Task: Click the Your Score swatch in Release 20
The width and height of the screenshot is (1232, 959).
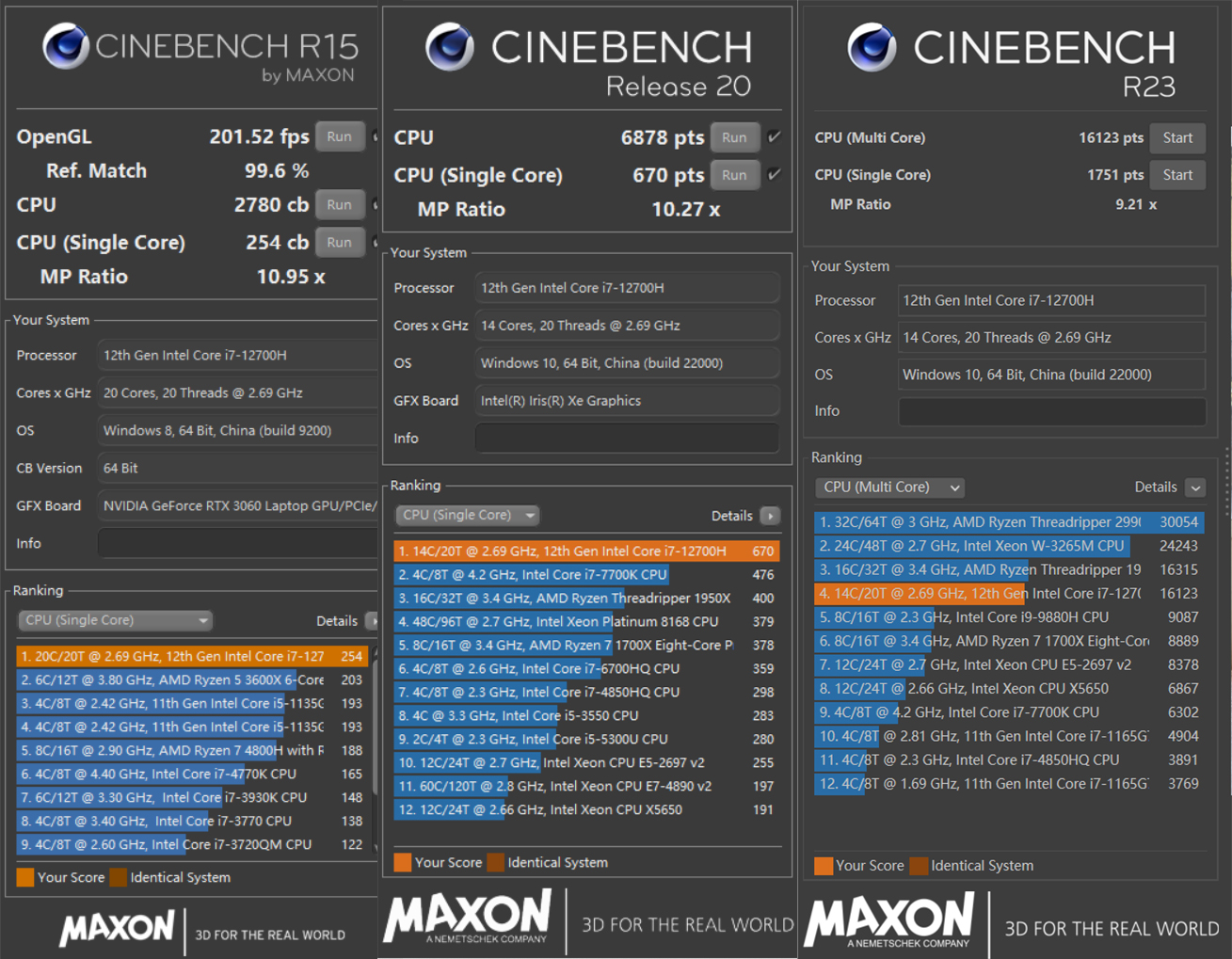Action: click(x=403, y=862)
